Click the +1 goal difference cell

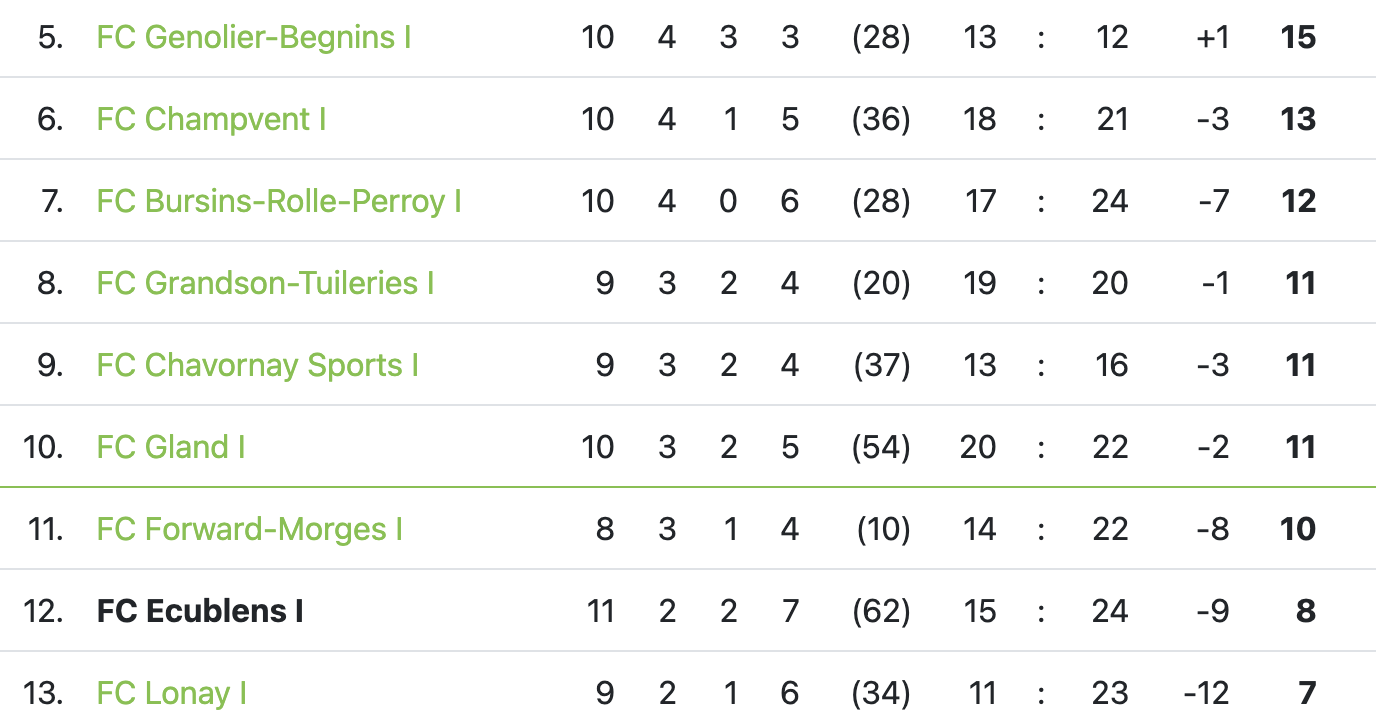[x=1212, y=37]
